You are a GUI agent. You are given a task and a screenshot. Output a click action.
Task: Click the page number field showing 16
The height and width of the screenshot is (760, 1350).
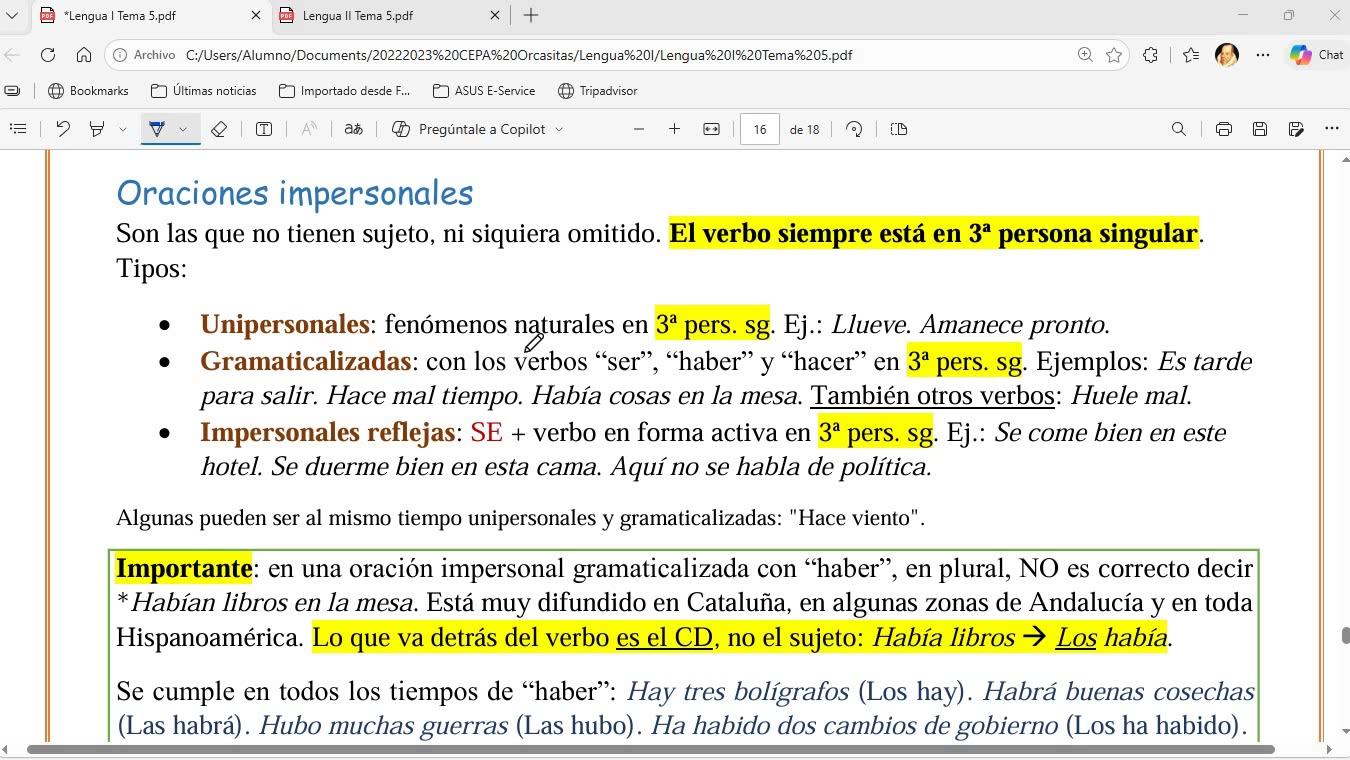[760, 129]
